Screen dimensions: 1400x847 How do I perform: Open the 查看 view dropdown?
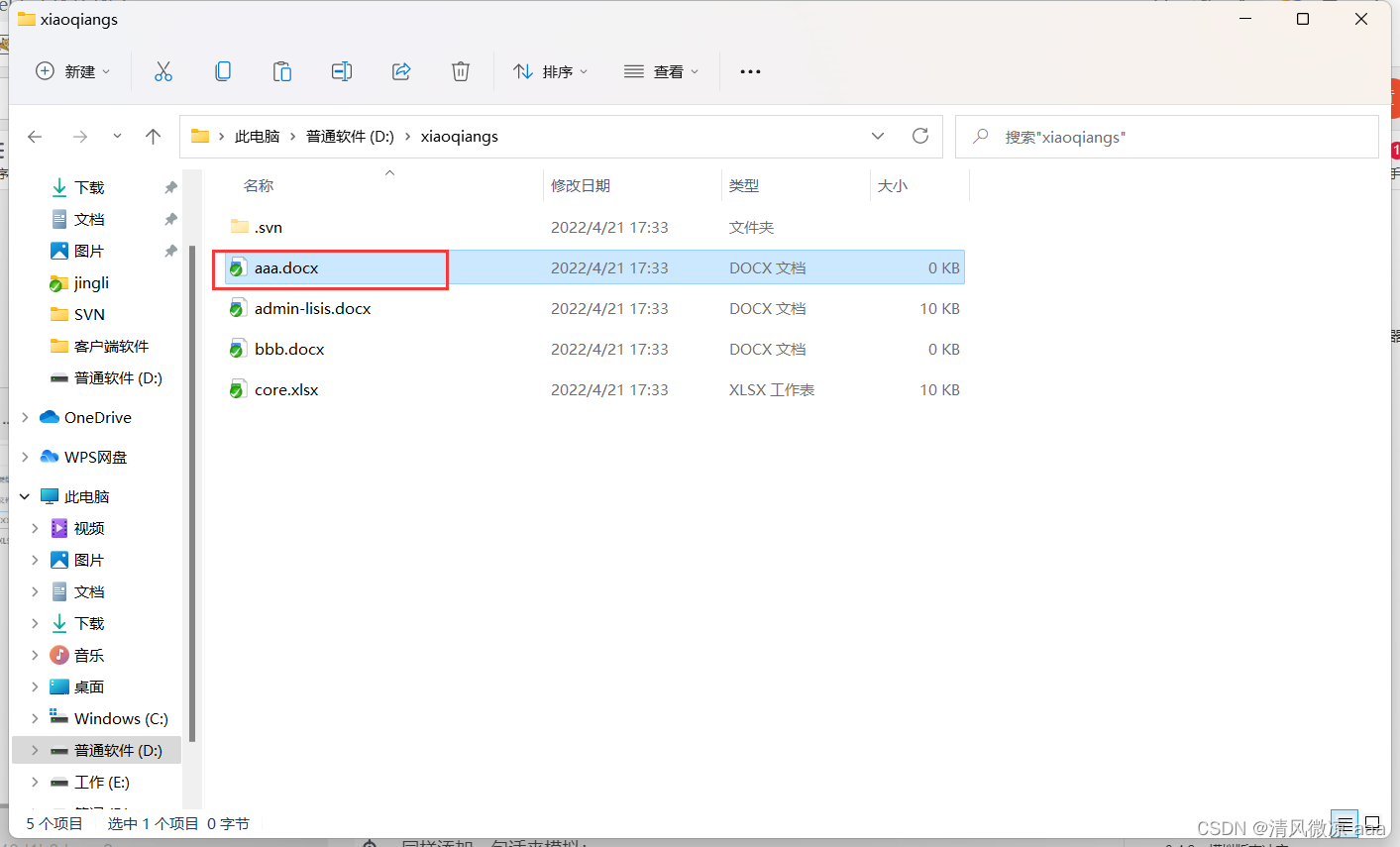point(662,71)
